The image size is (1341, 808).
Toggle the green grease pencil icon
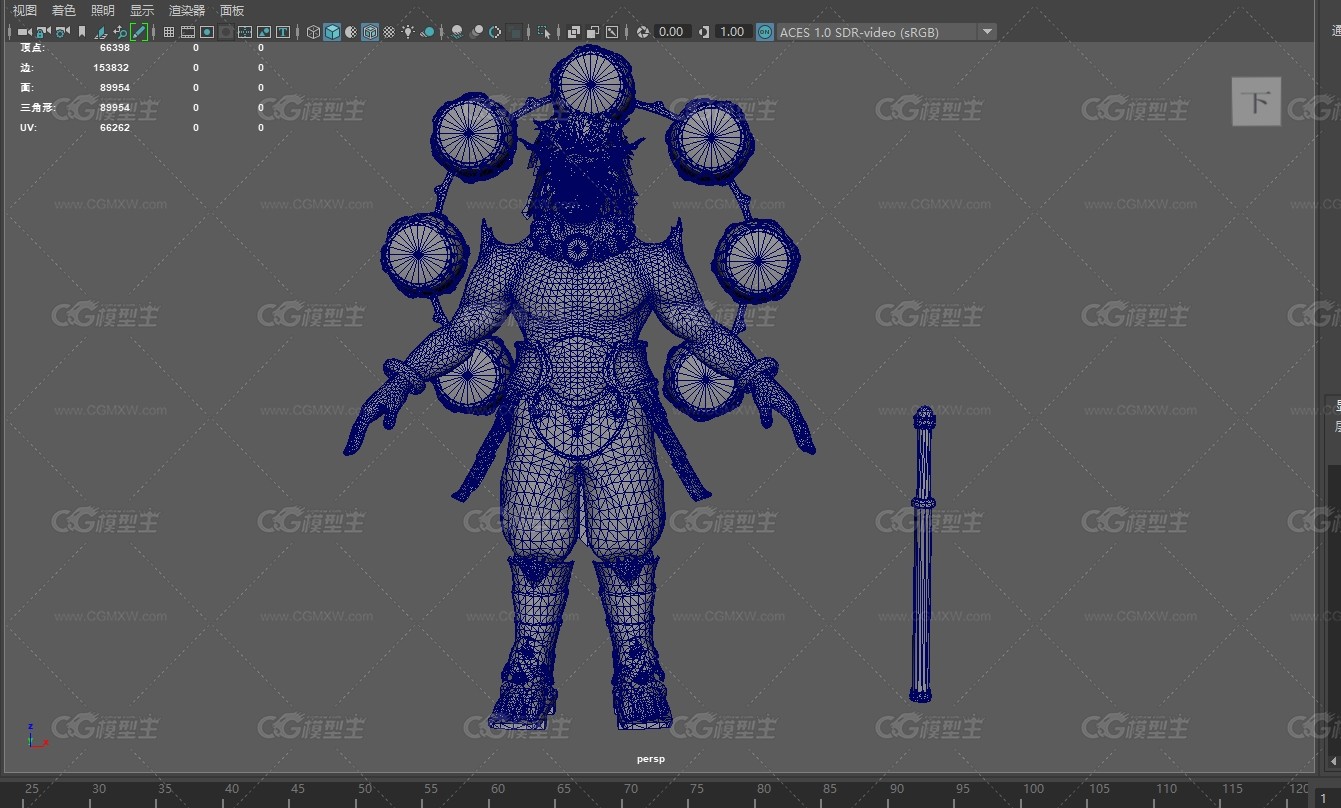click(139, 32)
